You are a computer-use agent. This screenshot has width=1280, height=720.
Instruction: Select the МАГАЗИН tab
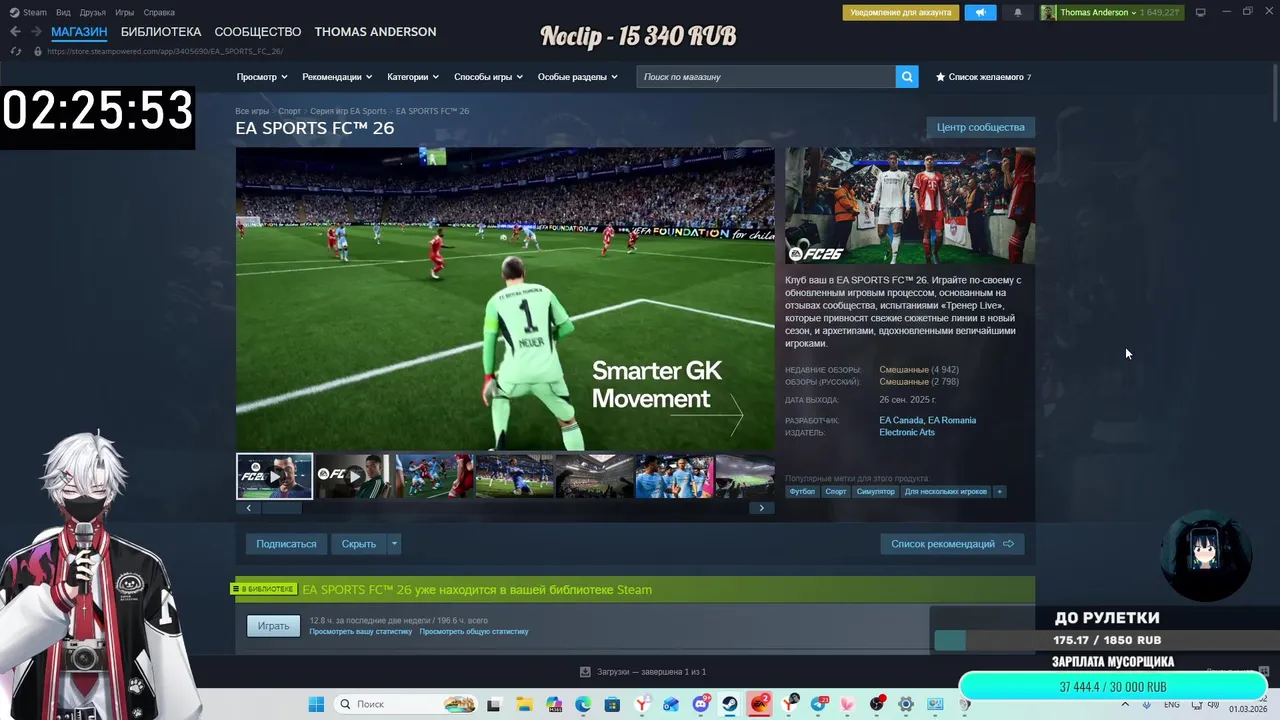79,32
